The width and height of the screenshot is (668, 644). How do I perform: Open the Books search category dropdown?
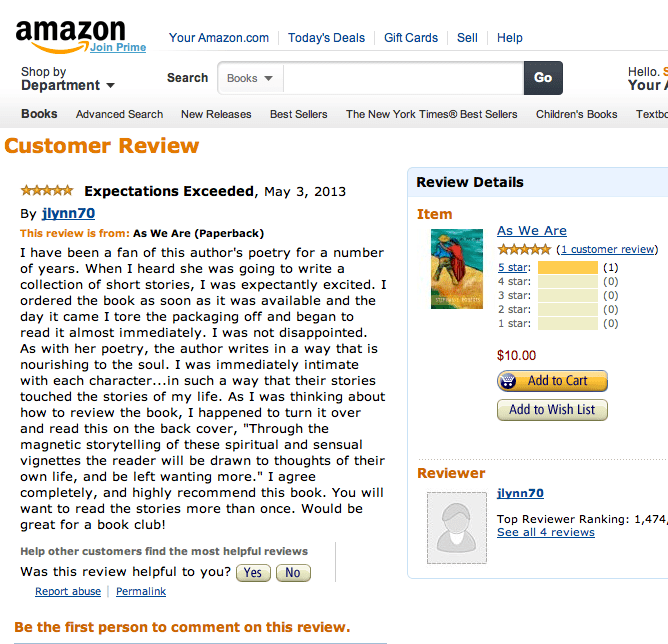point(250,78)
